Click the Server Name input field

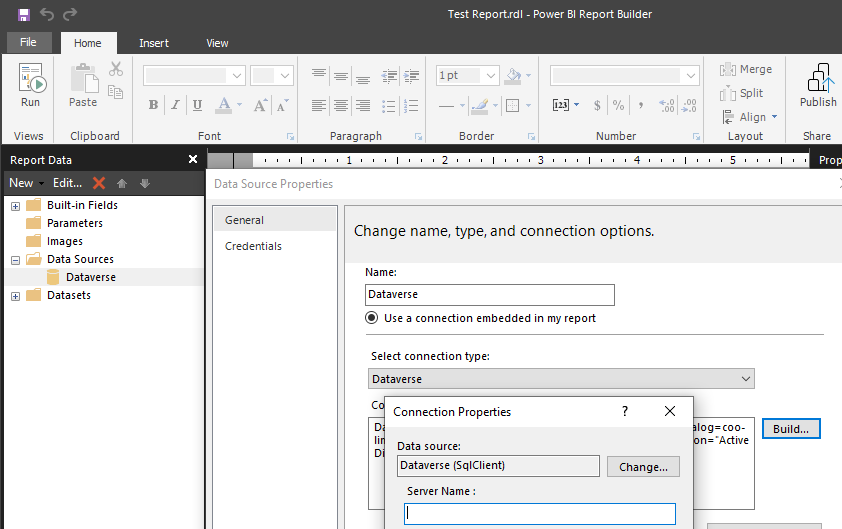tap(540, 514)
